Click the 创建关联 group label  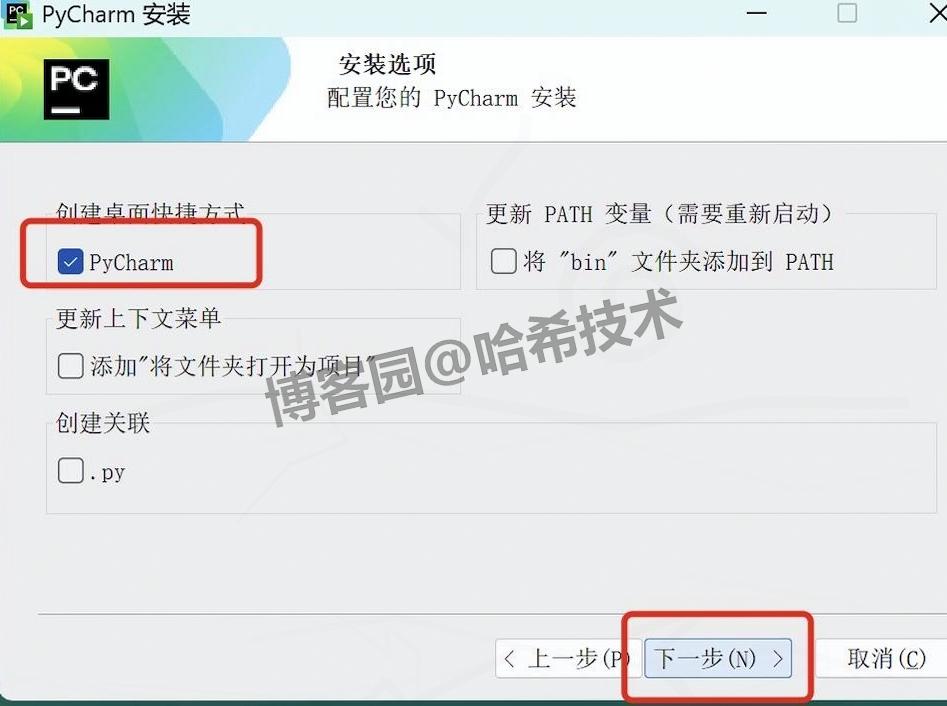click(103, 423)
